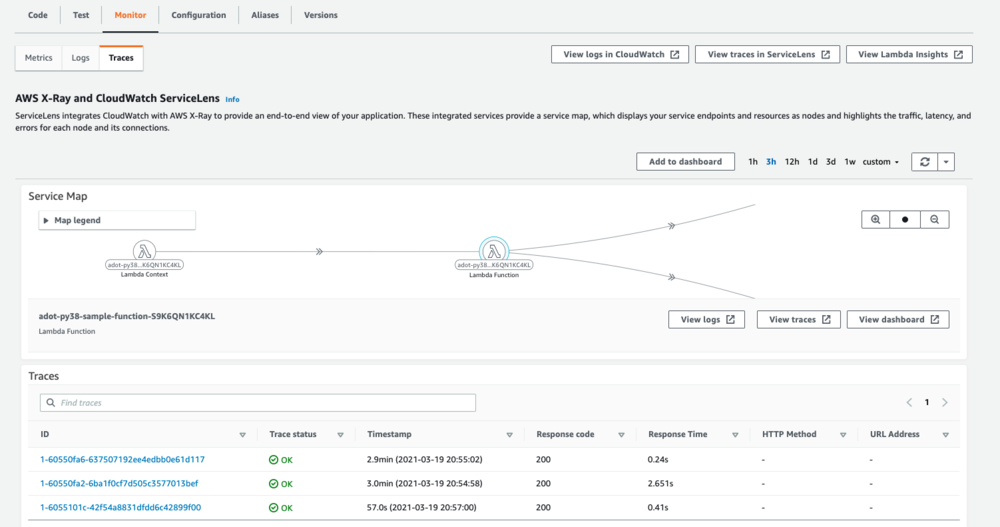
Task: Click the View logs button in node details
Action: (707, 320)
